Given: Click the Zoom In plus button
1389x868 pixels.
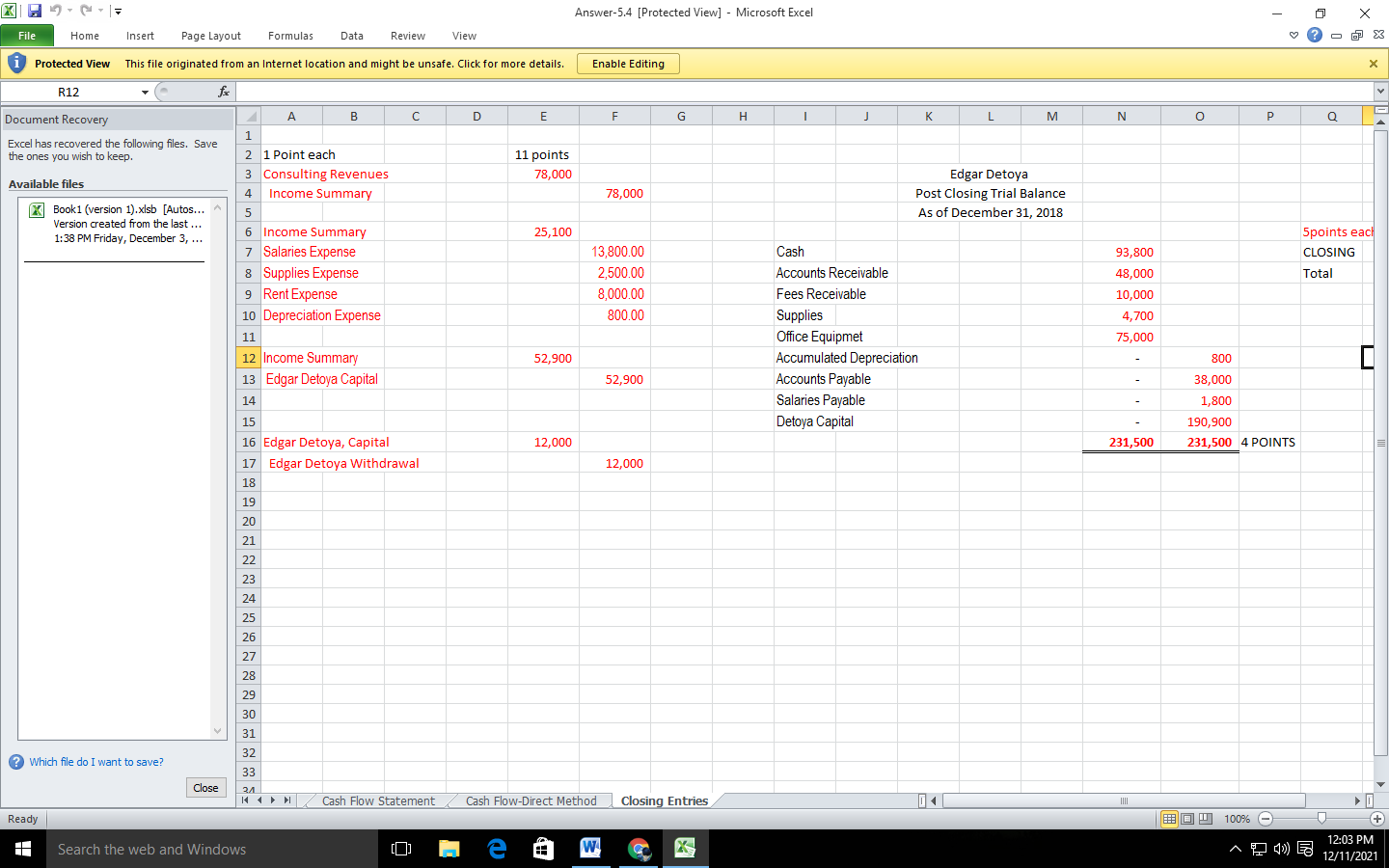Looking at the screenshot, I should (1377, 819).
